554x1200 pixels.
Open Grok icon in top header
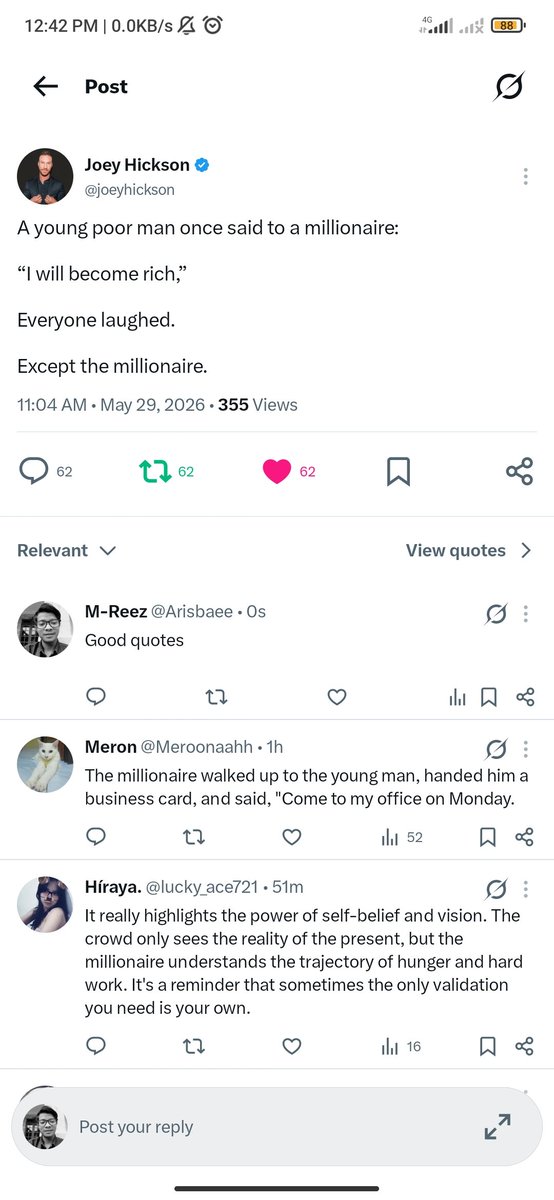coord(509,87)
